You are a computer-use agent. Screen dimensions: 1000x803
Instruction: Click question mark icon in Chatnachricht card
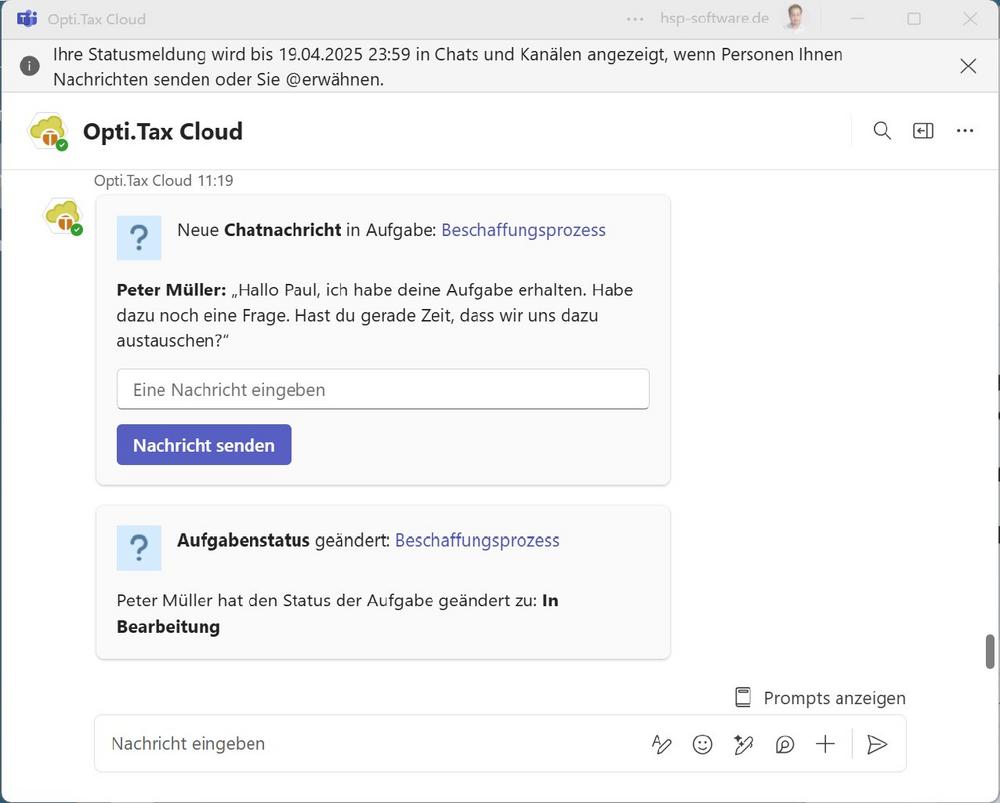pos(139,238)
